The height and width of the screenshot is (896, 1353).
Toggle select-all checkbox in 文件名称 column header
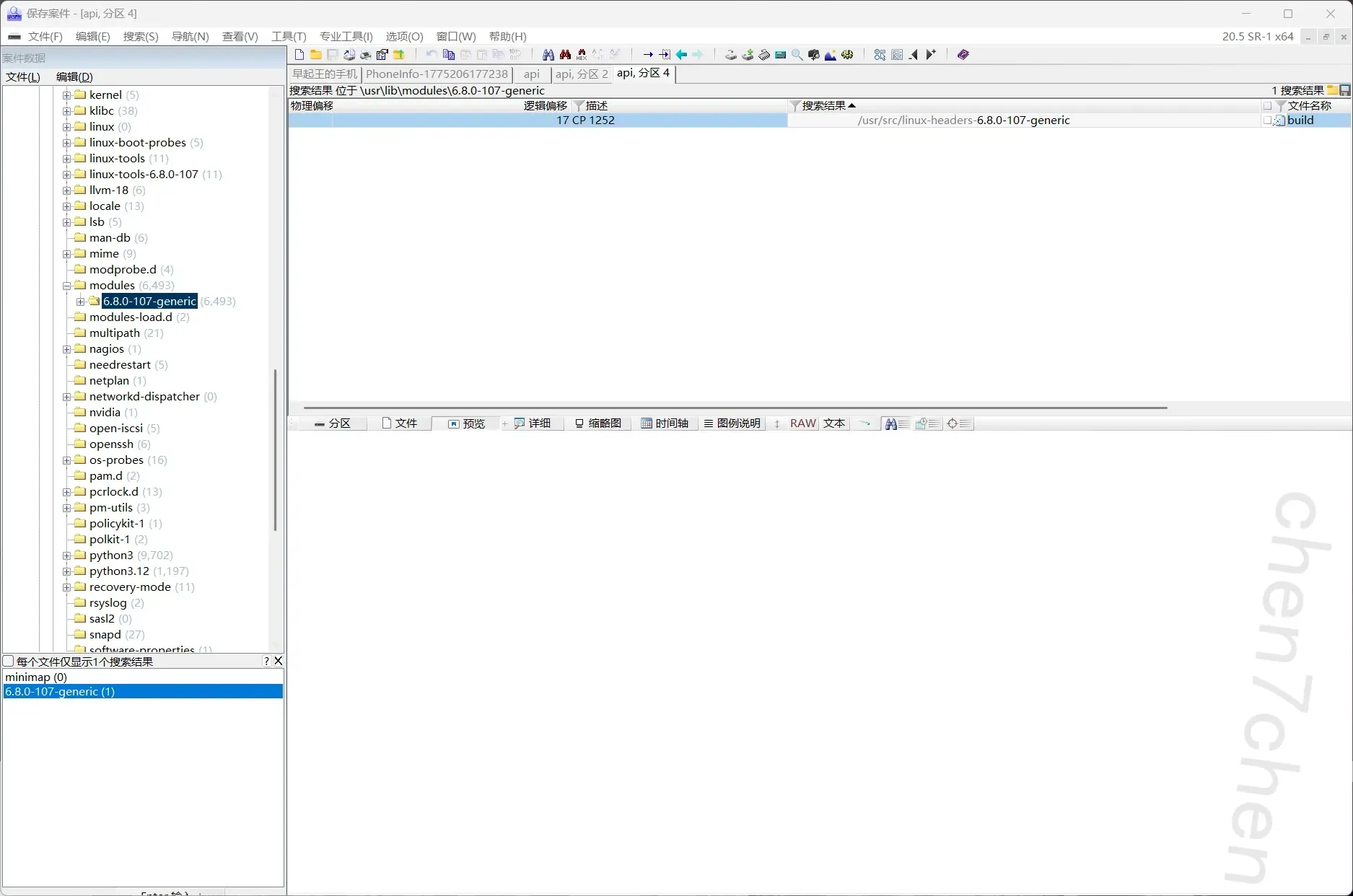1267,106
